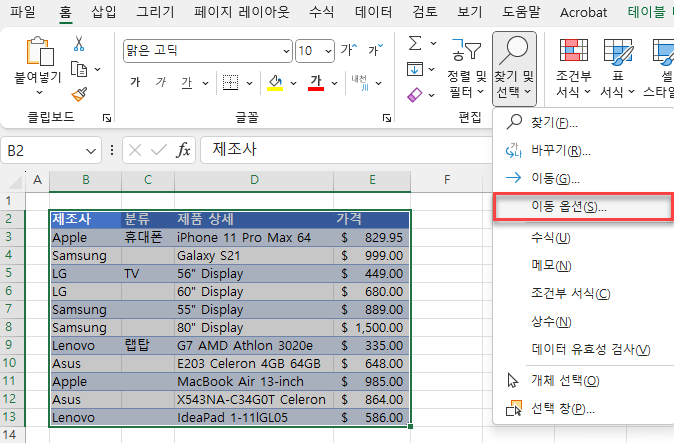The image size is (674, 443).
Task: Choose 바꾸기(R)... replace menu item
Action: [x=583, y=150]
